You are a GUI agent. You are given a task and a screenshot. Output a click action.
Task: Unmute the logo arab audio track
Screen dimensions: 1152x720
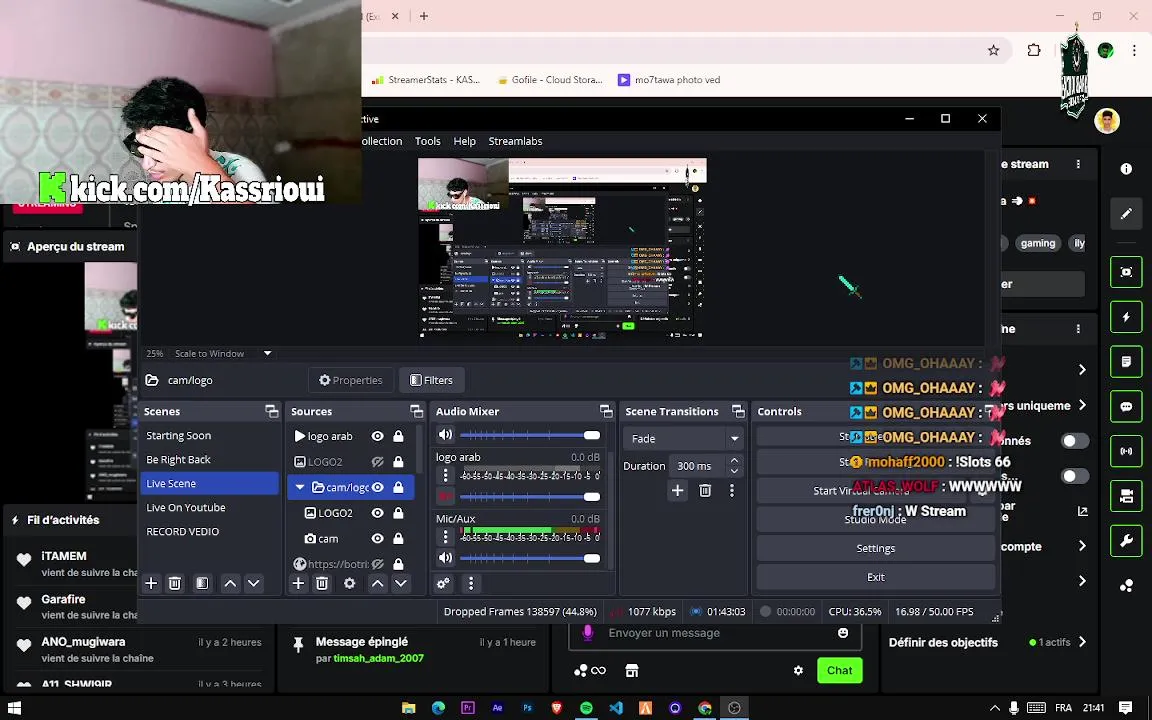445,497
